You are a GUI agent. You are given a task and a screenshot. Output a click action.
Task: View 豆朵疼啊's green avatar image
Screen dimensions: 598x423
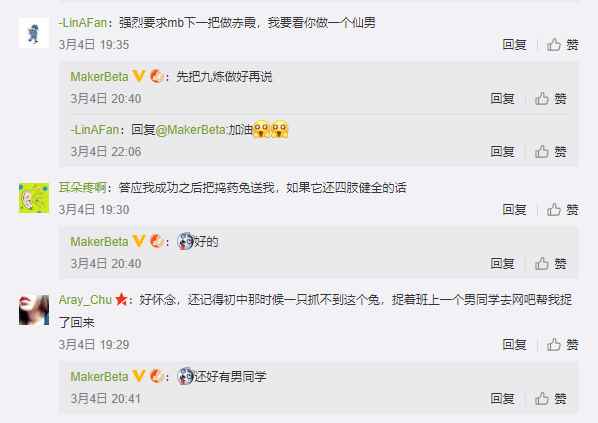[x=34, y=198]
